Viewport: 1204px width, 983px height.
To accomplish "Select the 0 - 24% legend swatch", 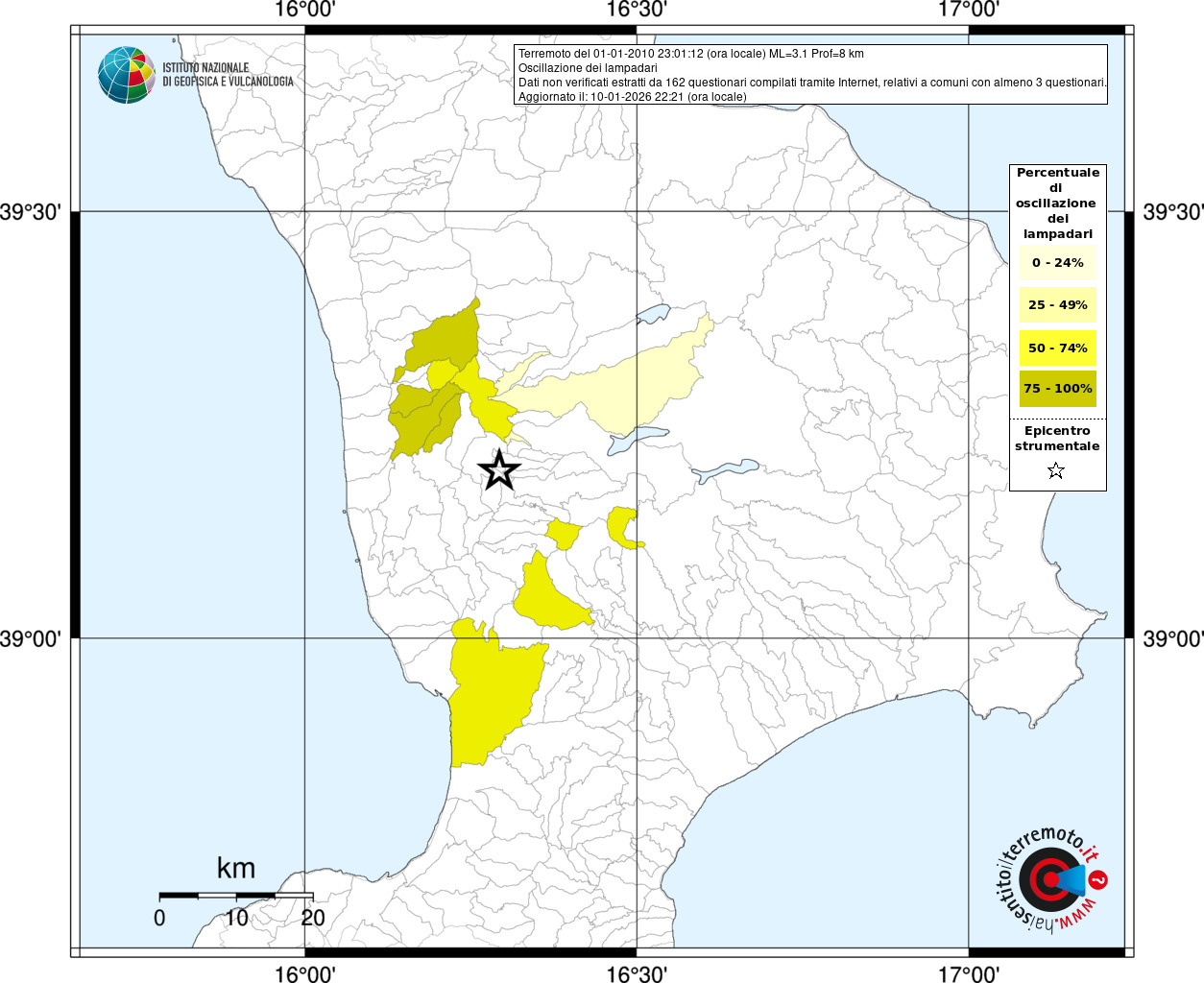I will [1058, 262].
